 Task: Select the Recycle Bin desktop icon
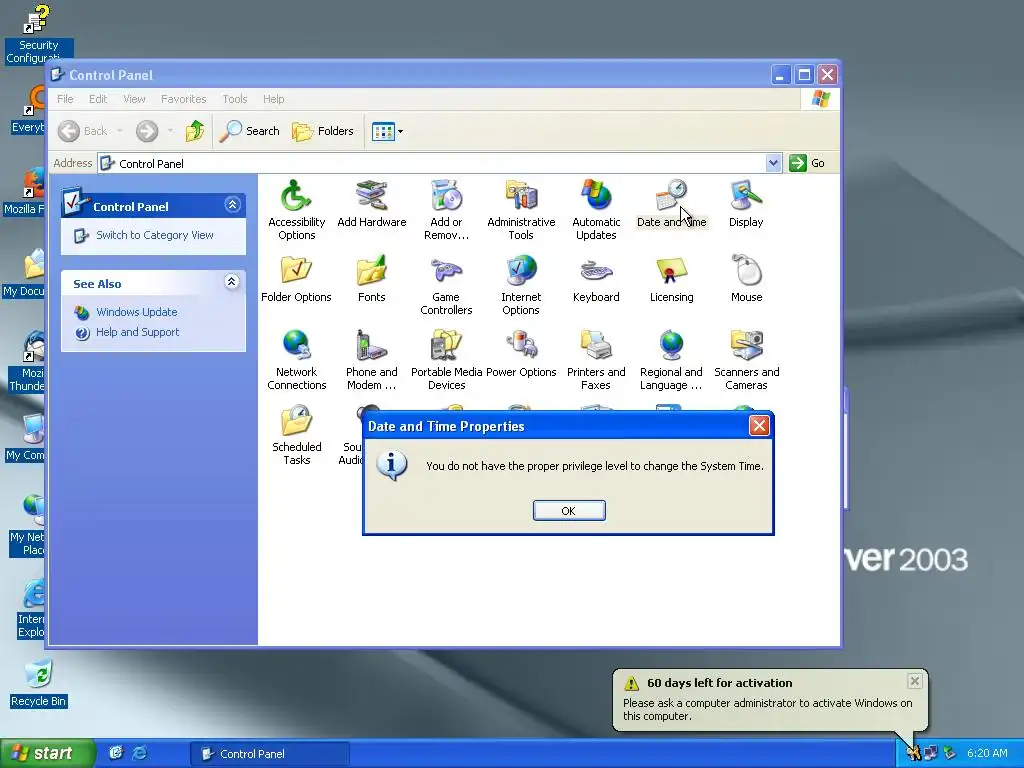(x=39, y=684)
